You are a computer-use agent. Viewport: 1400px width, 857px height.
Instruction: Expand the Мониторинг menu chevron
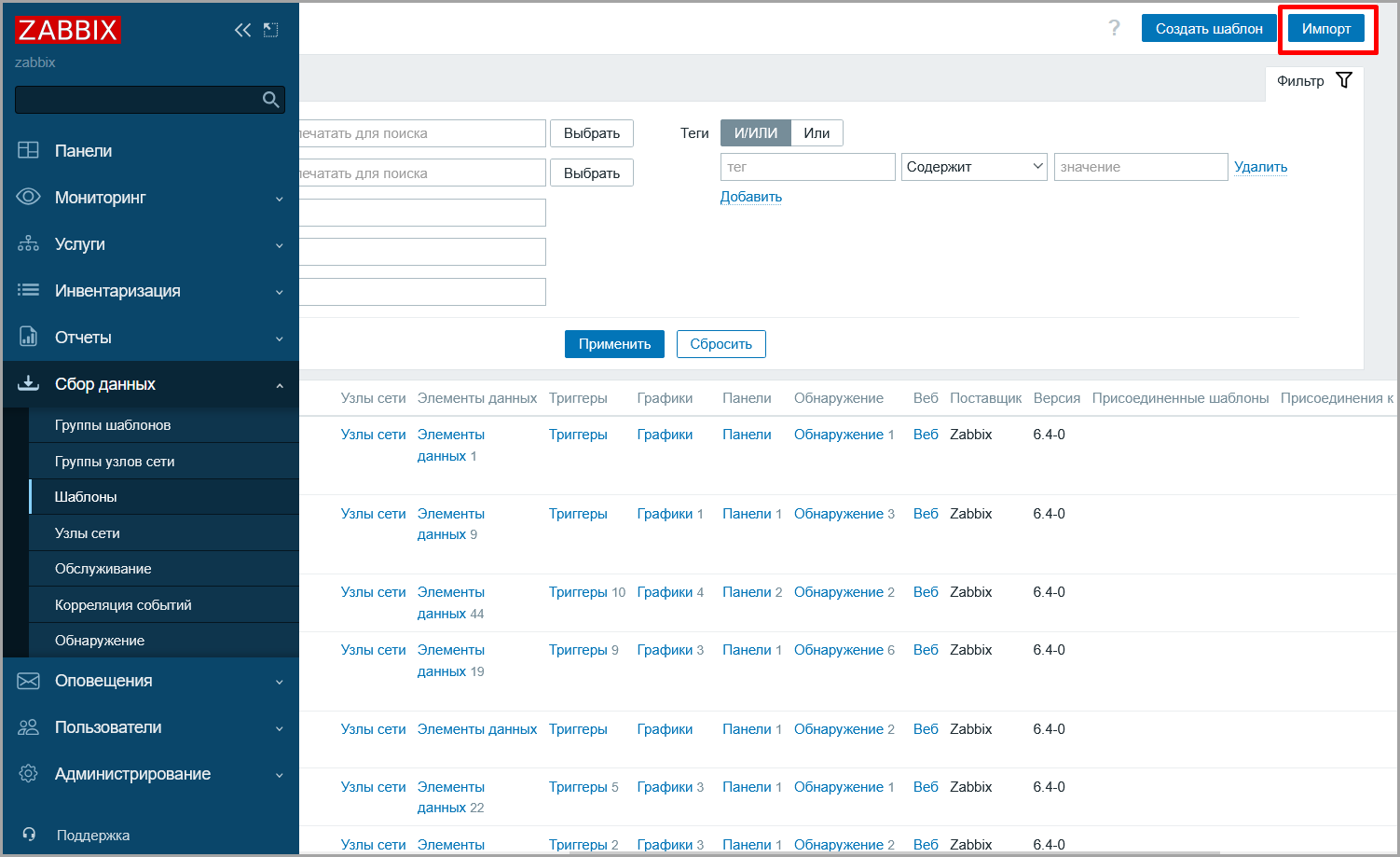pyautogui.click(x=280, y=199)
